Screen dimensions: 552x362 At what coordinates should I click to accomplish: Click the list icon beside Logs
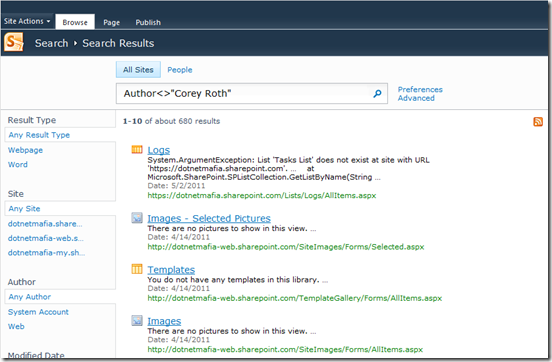(137, 150)
